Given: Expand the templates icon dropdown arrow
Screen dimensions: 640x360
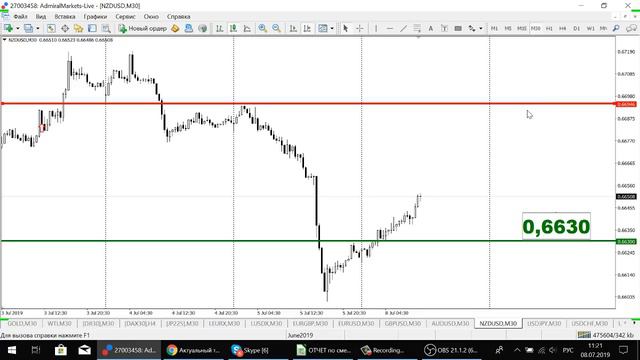Looking at the screenshot, I should click(332, 28).
